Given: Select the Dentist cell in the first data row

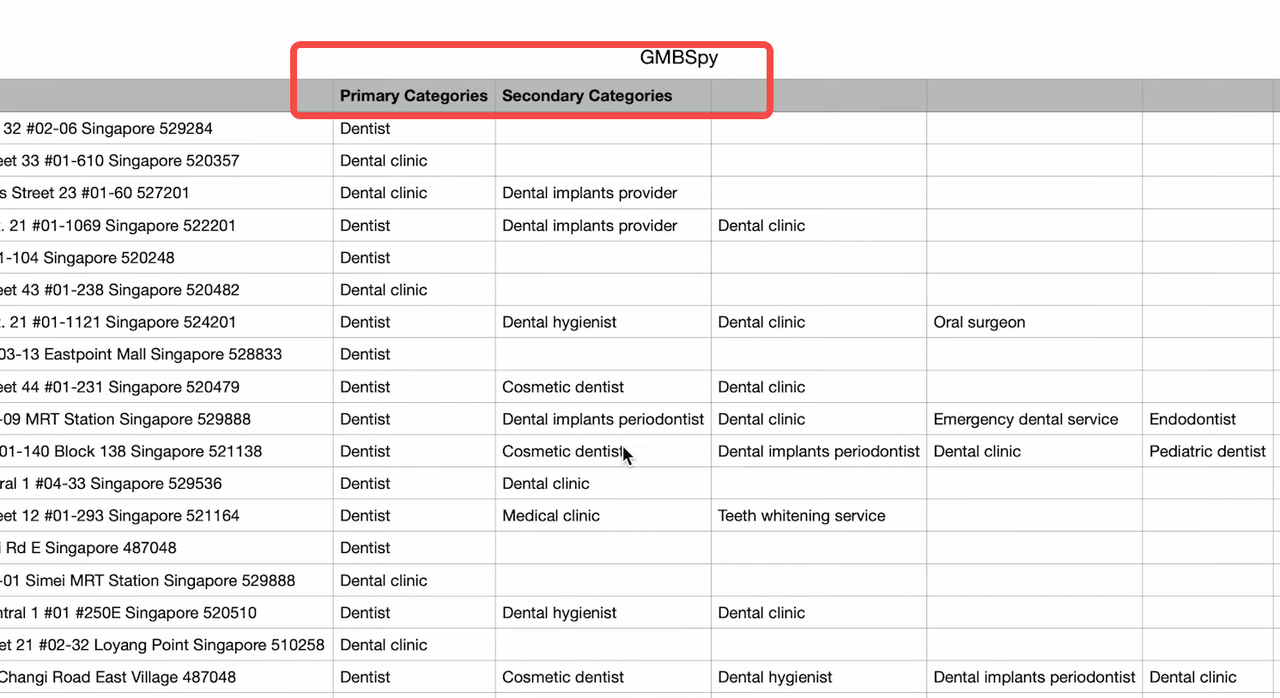Looking at the screenshot, I should click(x=414, y=128).
